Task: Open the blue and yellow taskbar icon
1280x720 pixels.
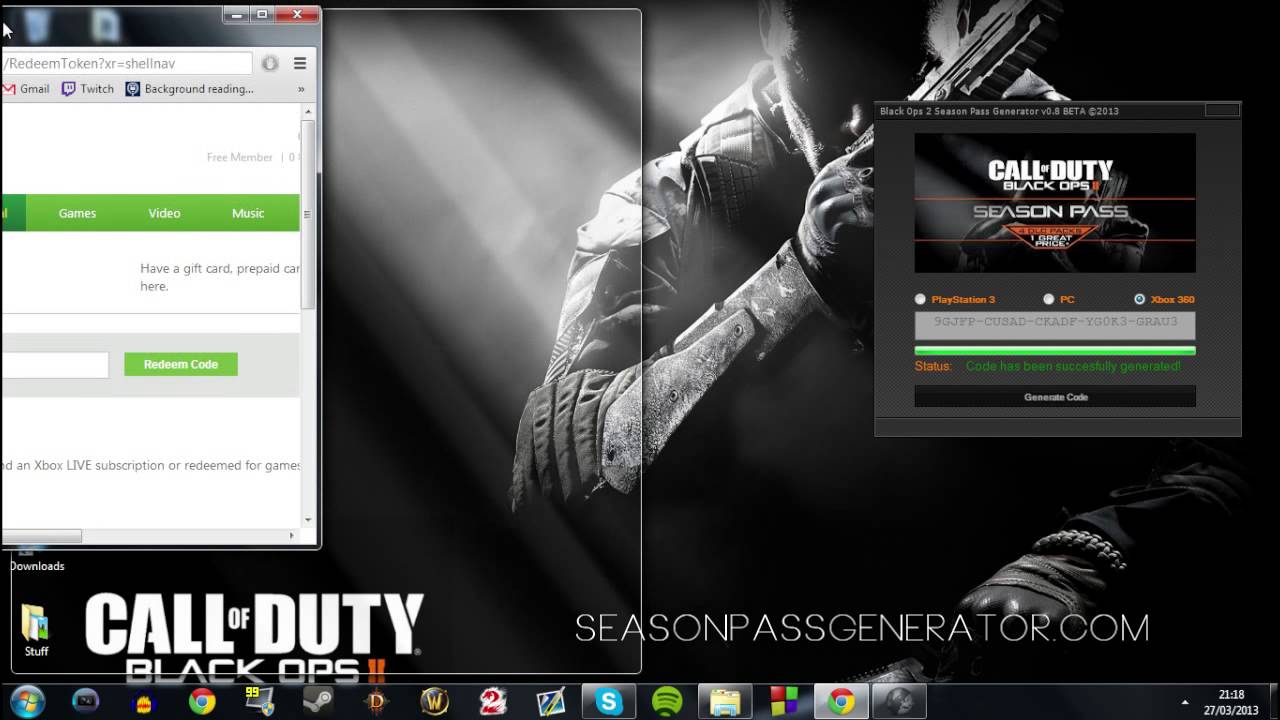Action: pyautogui.click(x=145, y=702)
